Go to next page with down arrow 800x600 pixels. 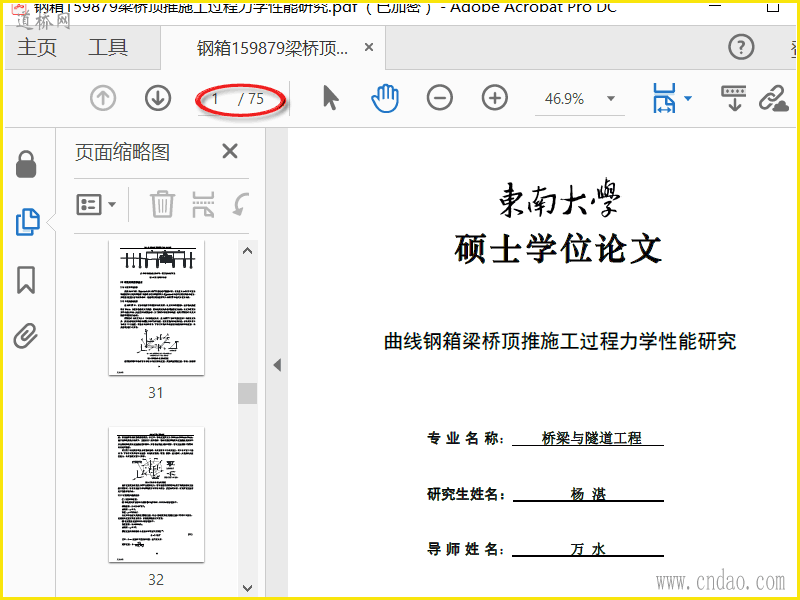158,98
